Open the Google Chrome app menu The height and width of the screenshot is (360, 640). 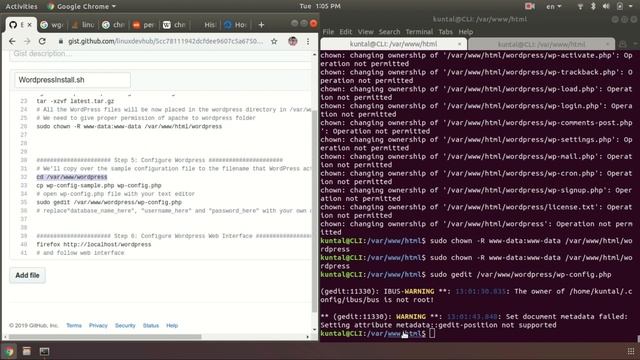point(82,6)
